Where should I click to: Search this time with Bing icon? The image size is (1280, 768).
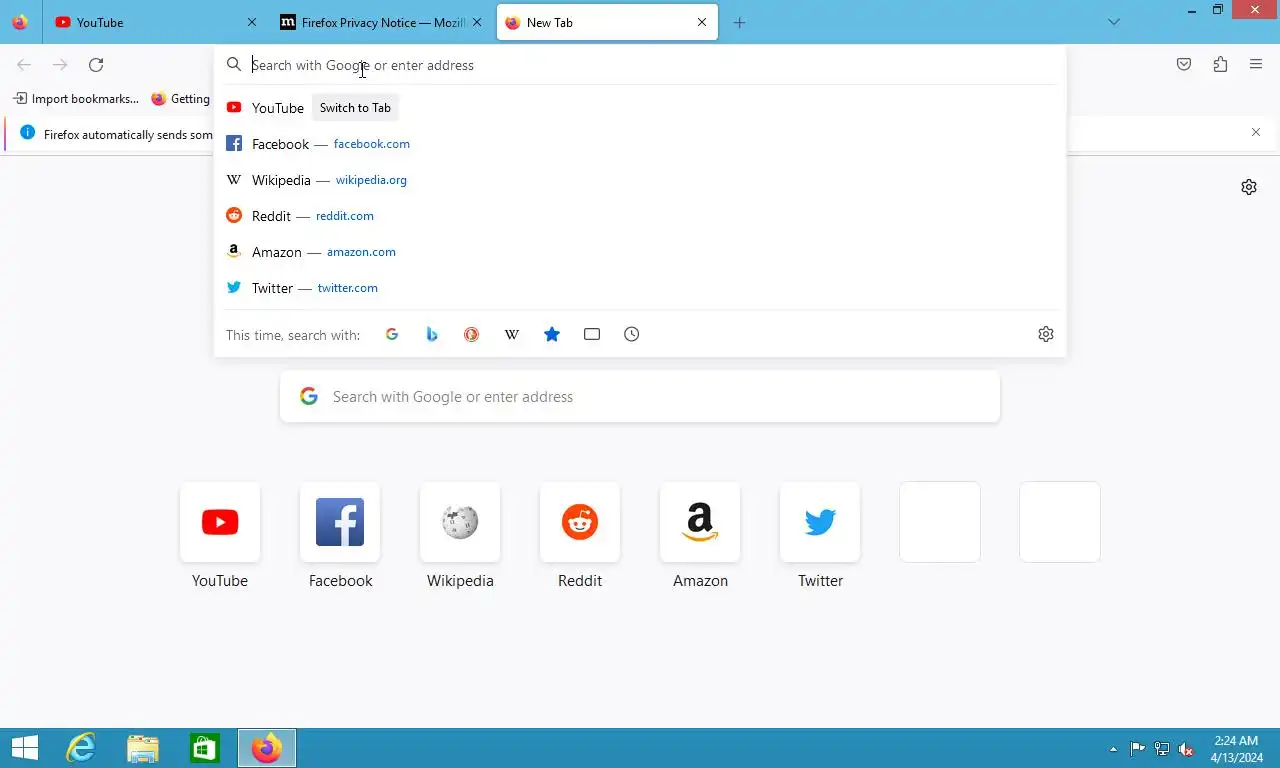(x=432, y=334)
